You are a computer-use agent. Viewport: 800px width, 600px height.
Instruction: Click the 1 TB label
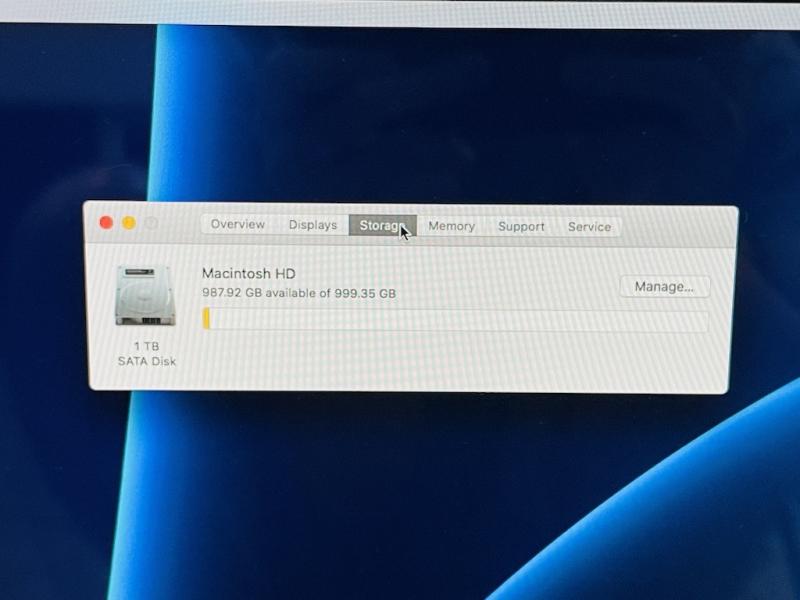click(146, 346)
